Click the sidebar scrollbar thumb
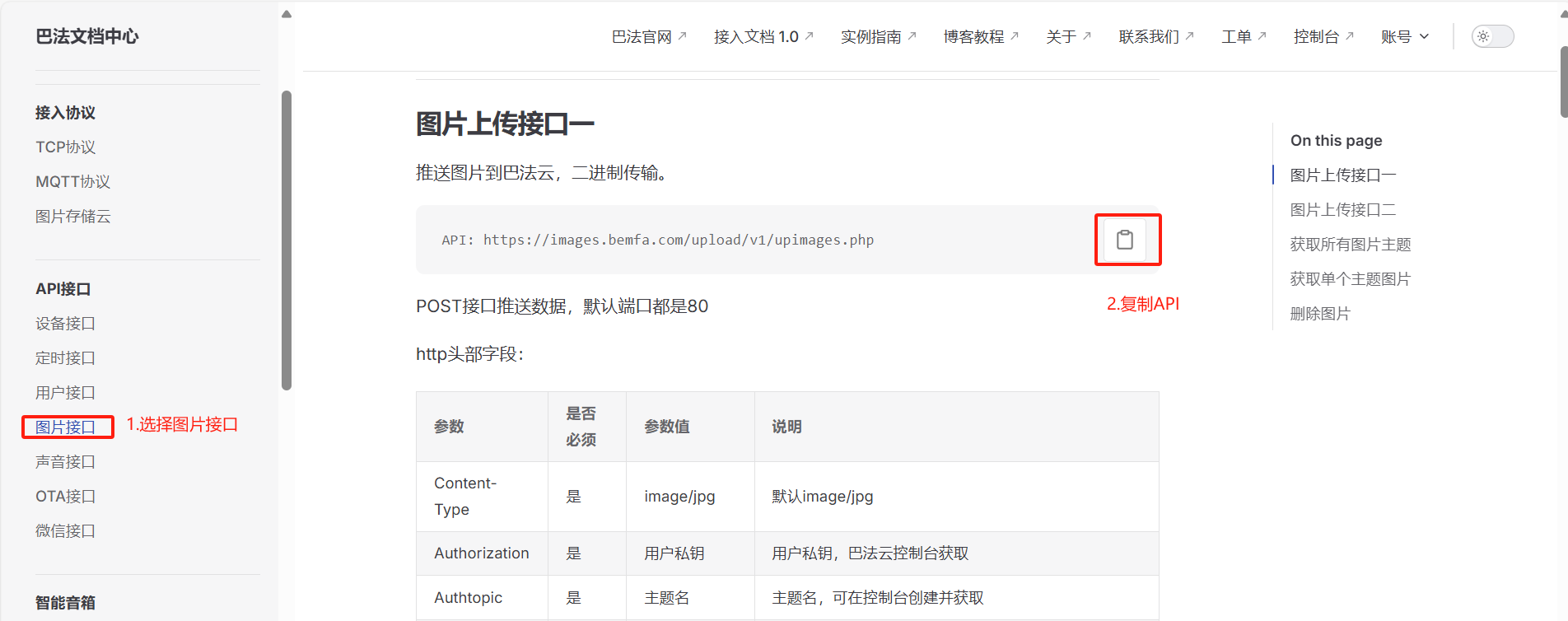The height and width of the screenshot is (621, 1568). (287, 240)
